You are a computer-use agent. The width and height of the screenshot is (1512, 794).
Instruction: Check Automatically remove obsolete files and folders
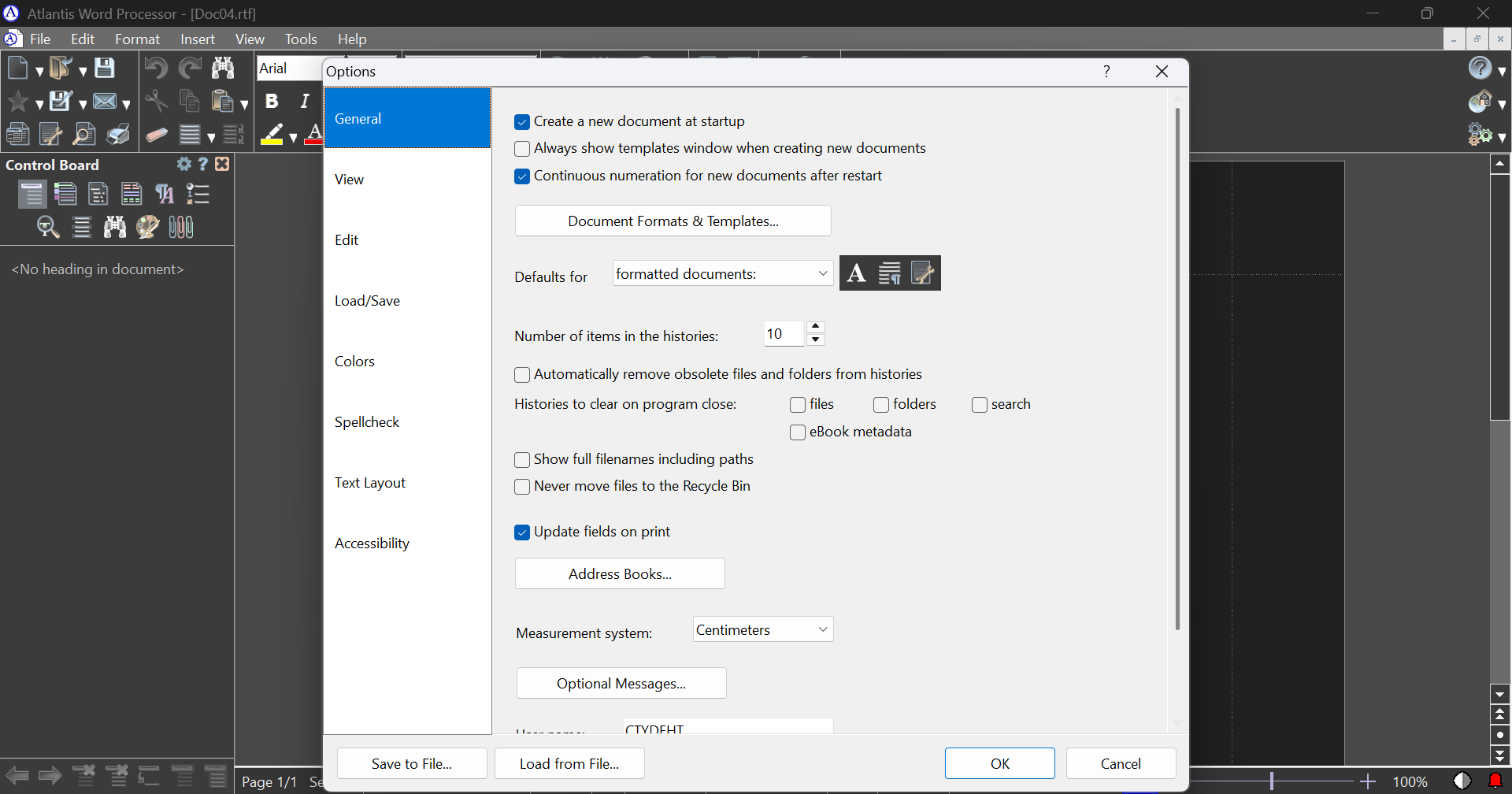[522, 375]
